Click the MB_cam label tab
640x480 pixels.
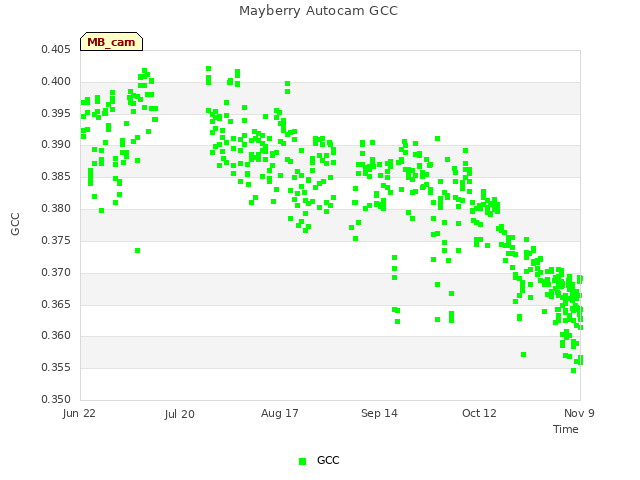111,42
